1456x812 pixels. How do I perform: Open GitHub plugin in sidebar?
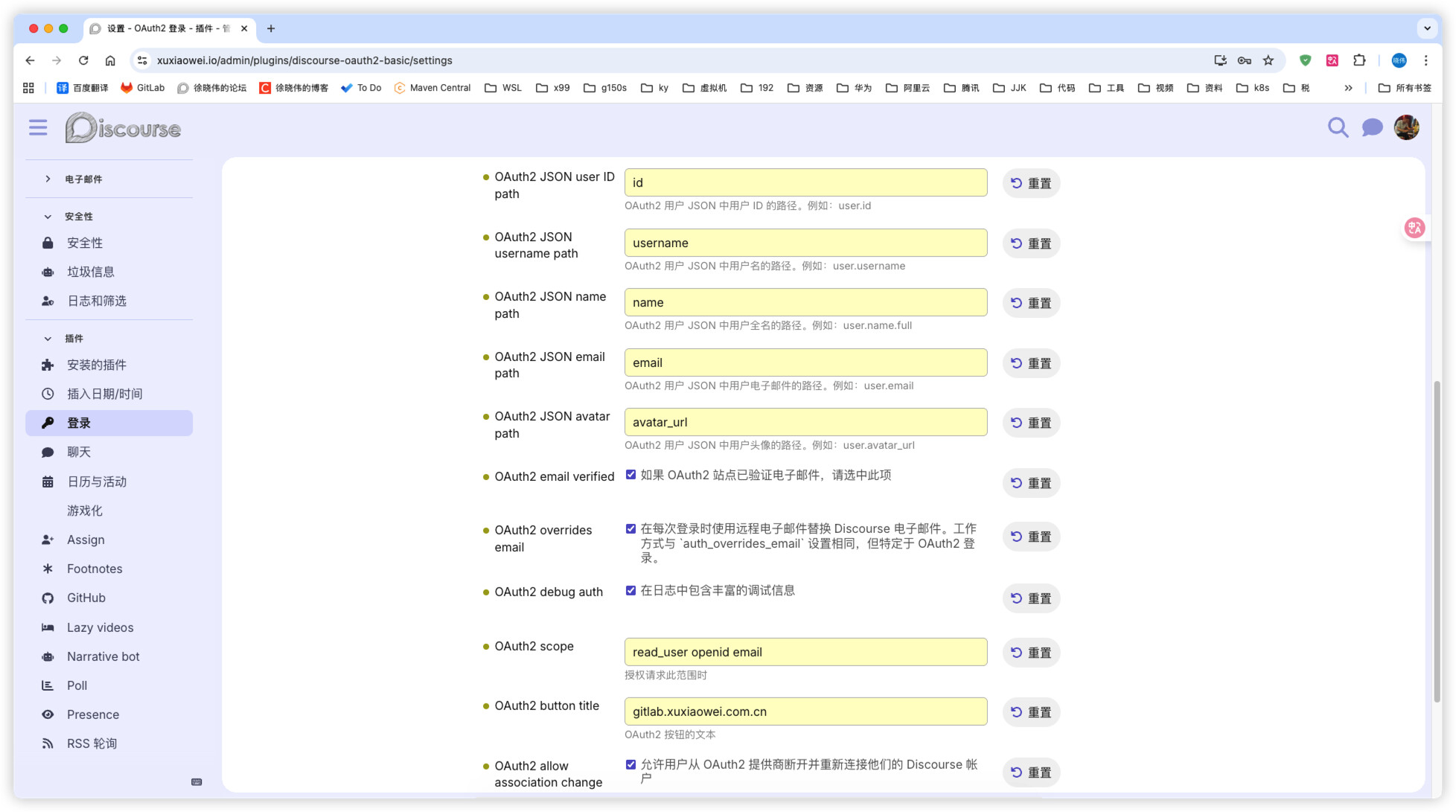point(86,598)
